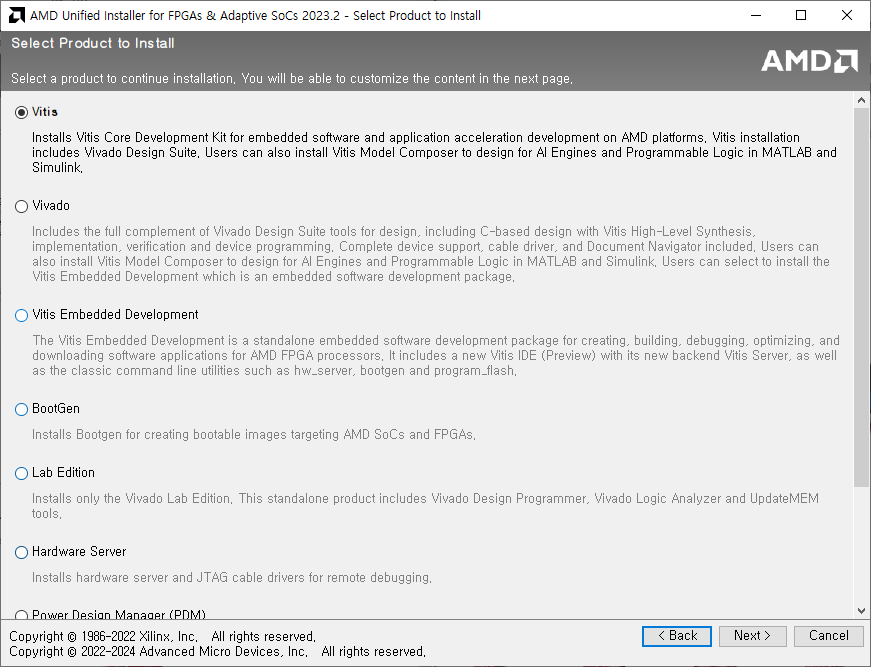Viewport: 871px width, 667px height.
Task: Click the Xilinx 1986-2022 copyright line
Action: (x=162, y=636)
